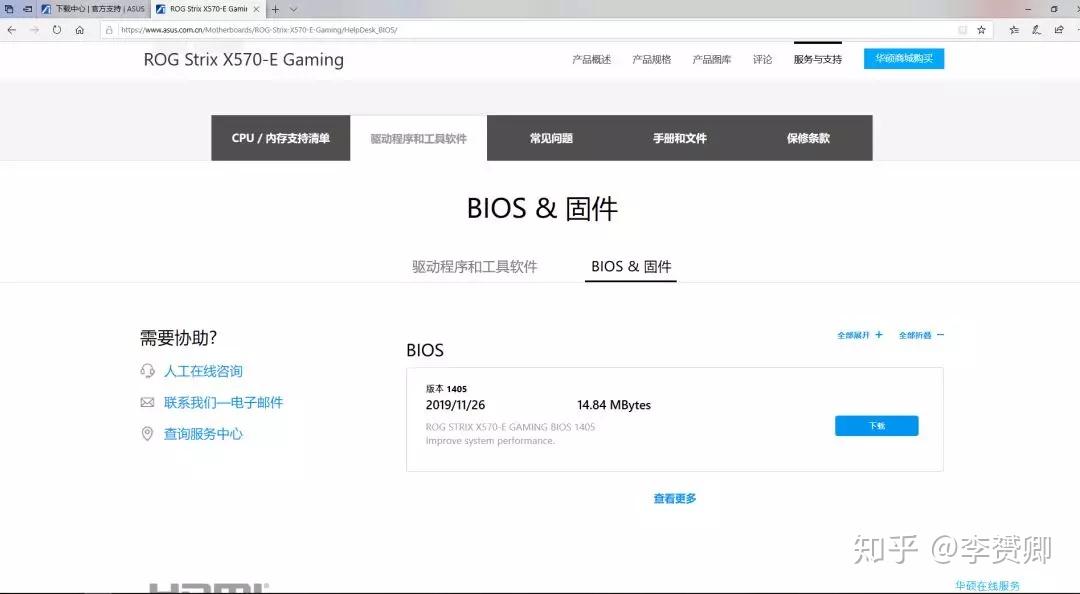
Task: Open 服务与支持 in product navigation
Action: (818, 59)
